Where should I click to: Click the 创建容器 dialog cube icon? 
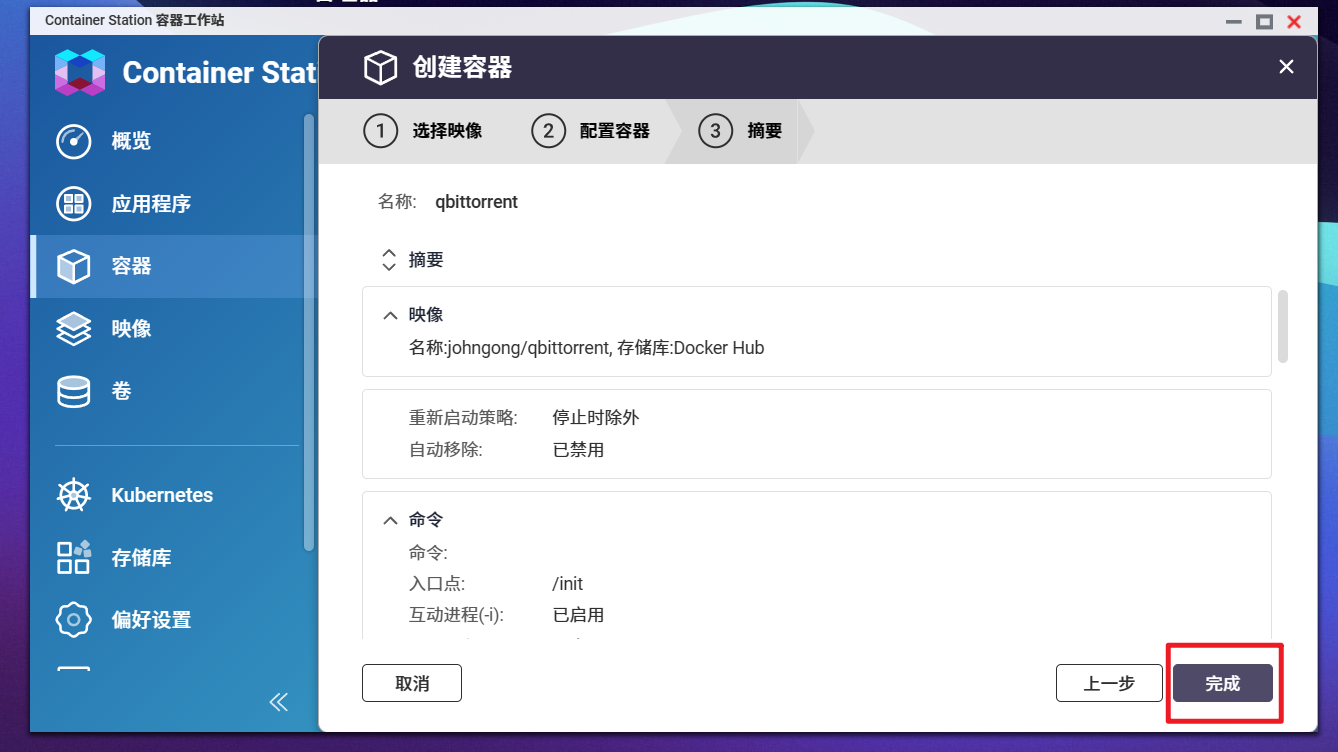pos(380,67)
